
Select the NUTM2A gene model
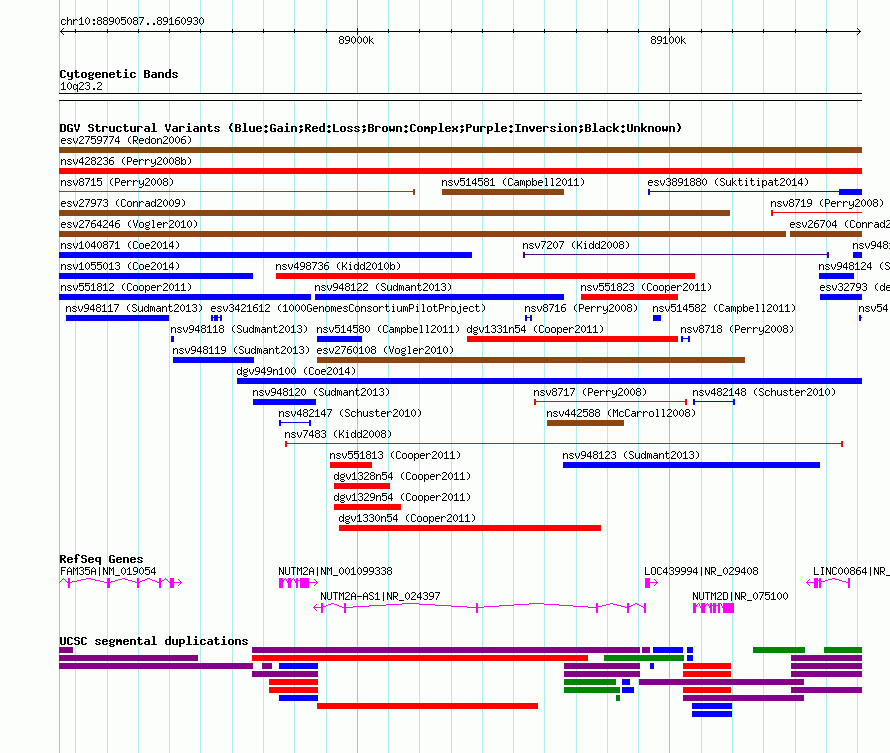click(x=298, y=583)
